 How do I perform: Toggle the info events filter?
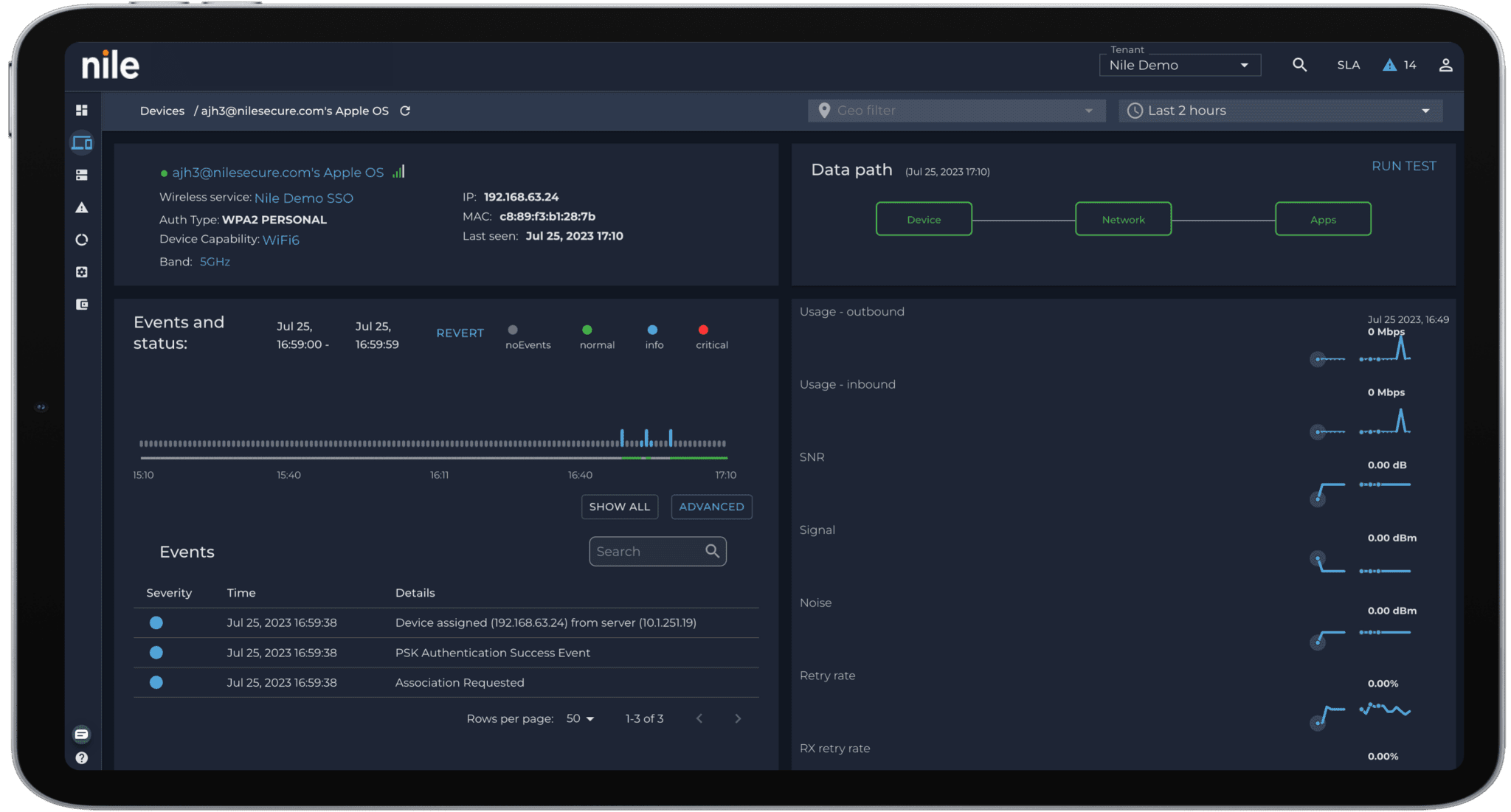tap(651, 330)
